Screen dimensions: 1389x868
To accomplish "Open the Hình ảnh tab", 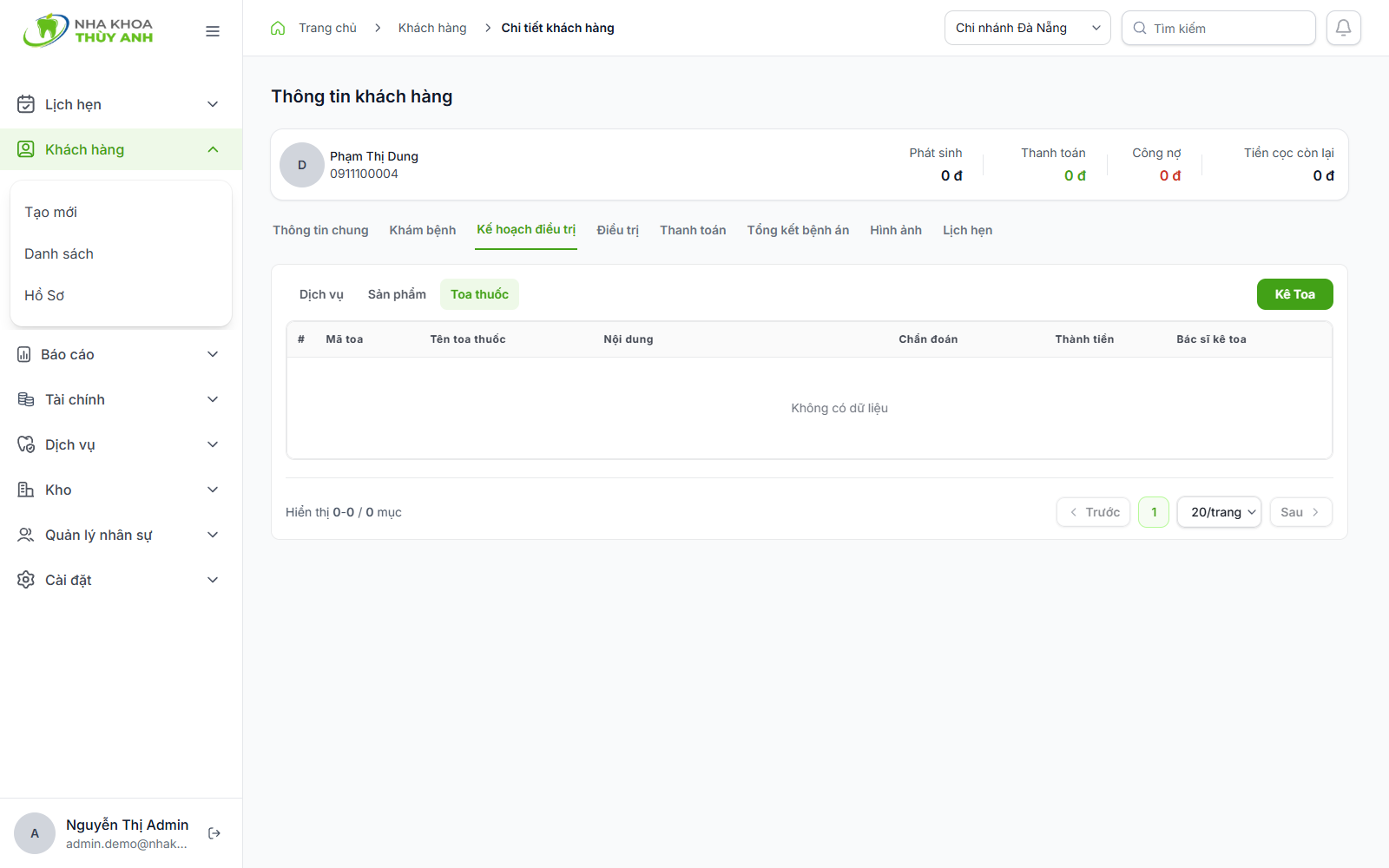I will [x=896, y=230].
